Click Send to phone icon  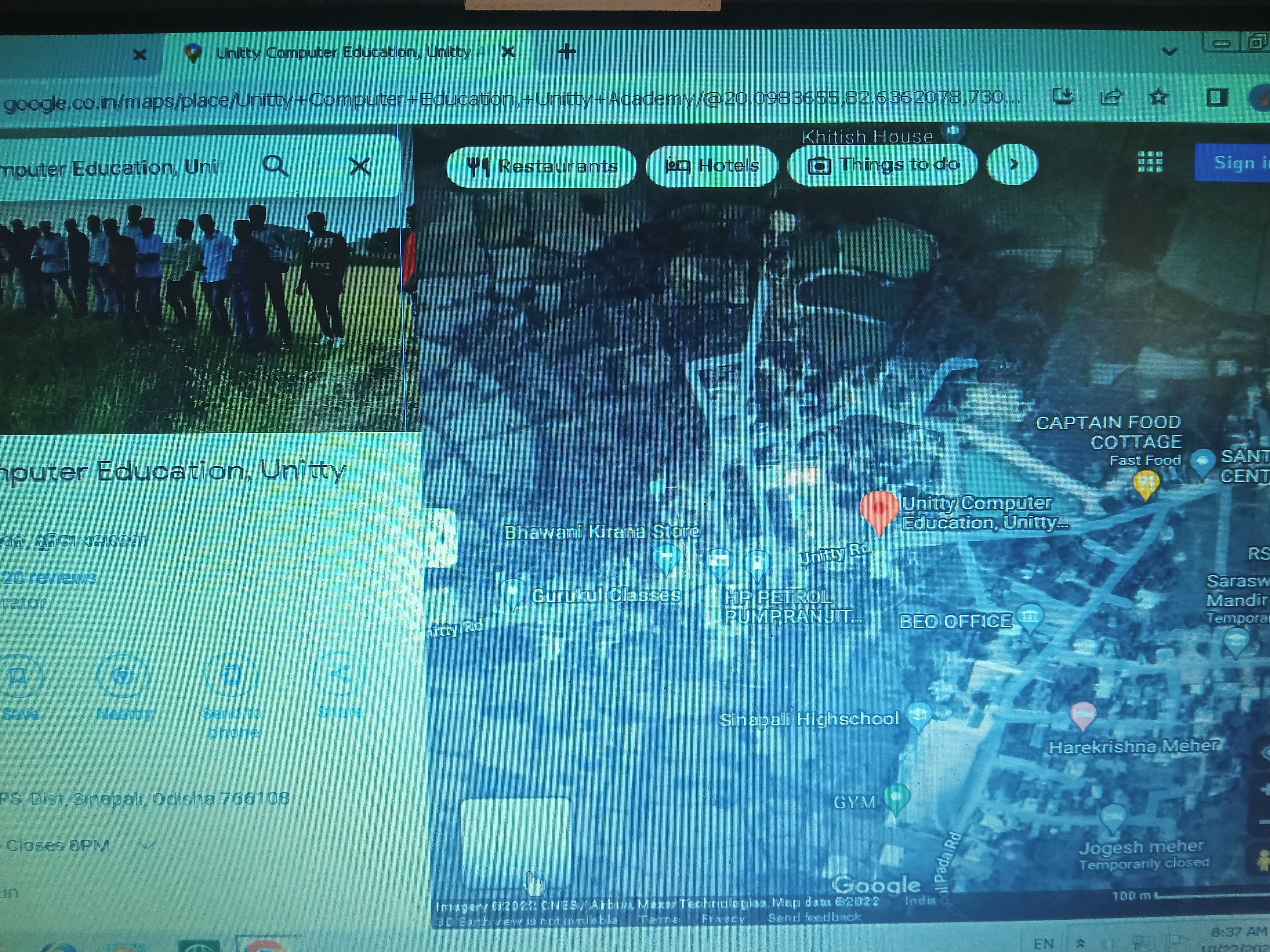pyautogui.click(x=231, y=675)
